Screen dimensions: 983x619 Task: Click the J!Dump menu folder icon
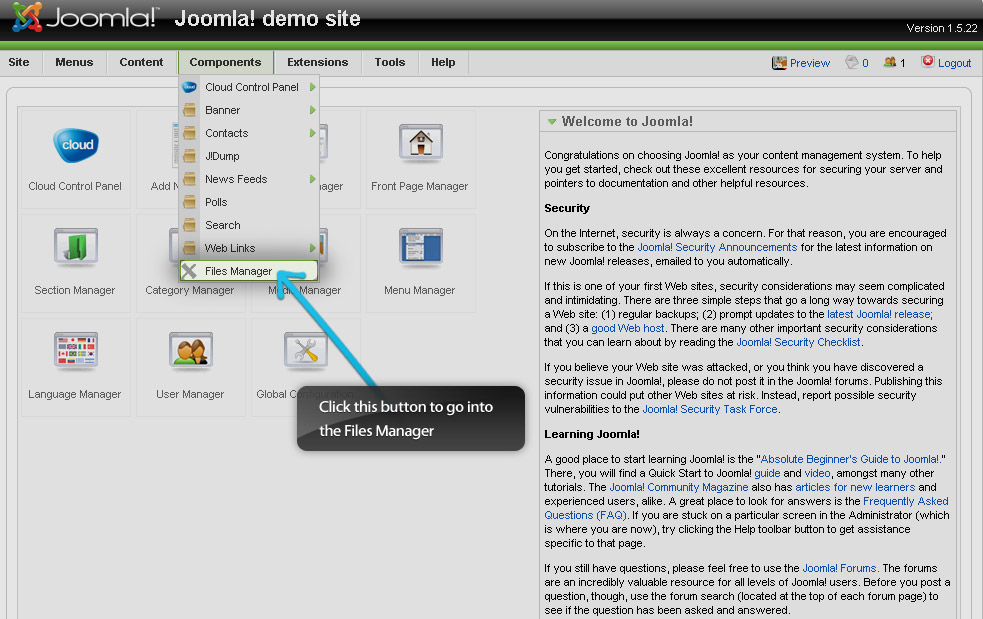[189, 156]
